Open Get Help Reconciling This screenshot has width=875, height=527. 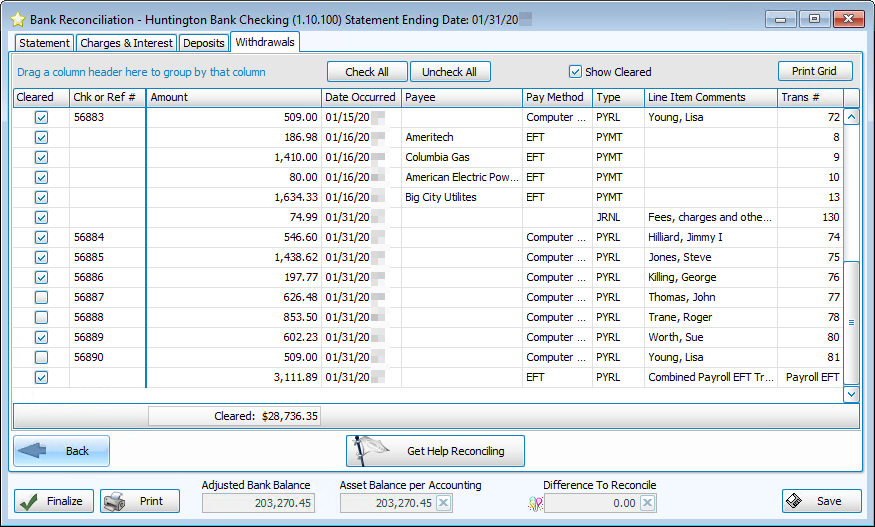[x=435, y=451]
